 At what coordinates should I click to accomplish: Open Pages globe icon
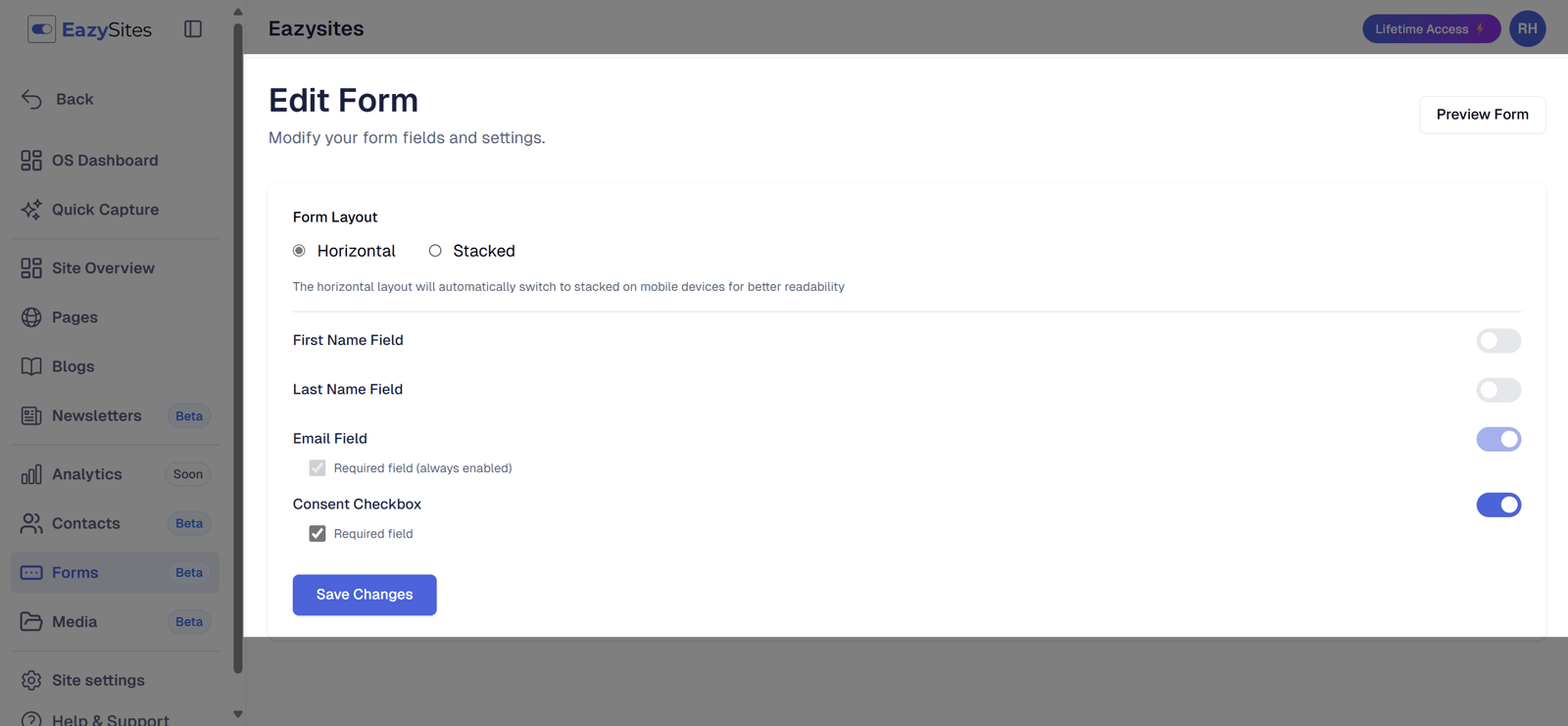(31, 317)
